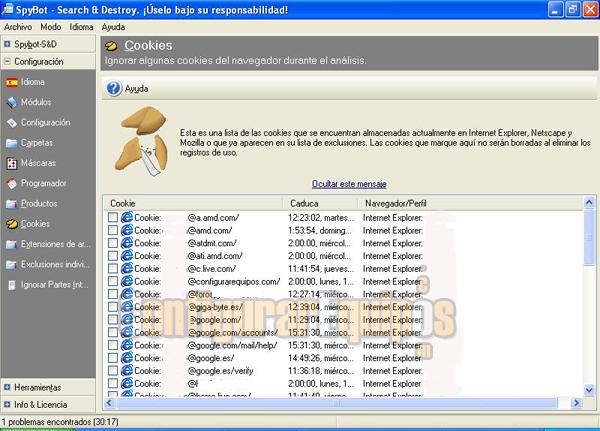Click the horizontal scrollbar thumb of cookie list
The height and width of the screenshot is (431, 600).
click(x=337, y=403)
